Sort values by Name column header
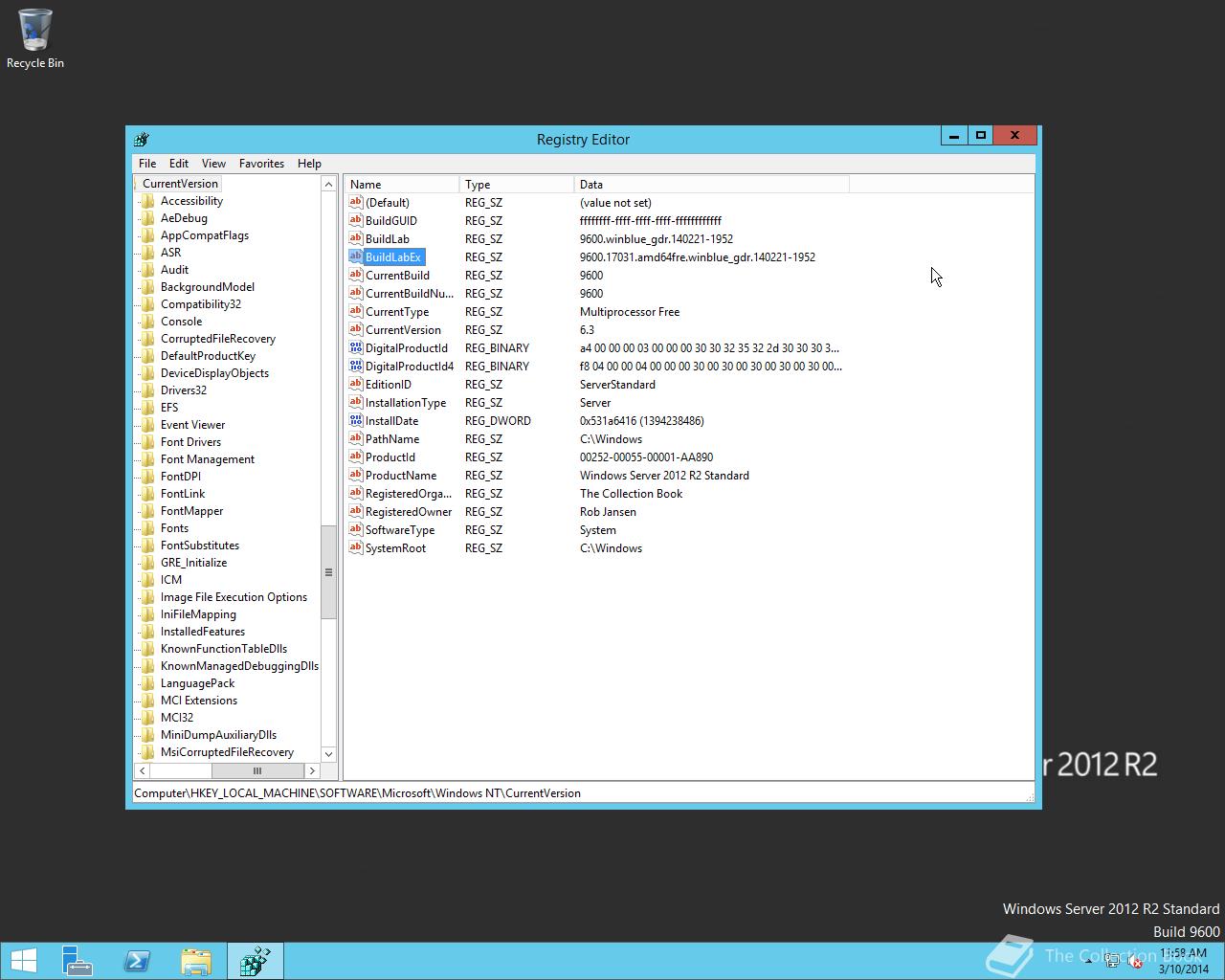This screenshot has height=980, width=1225. coord(402,184)
